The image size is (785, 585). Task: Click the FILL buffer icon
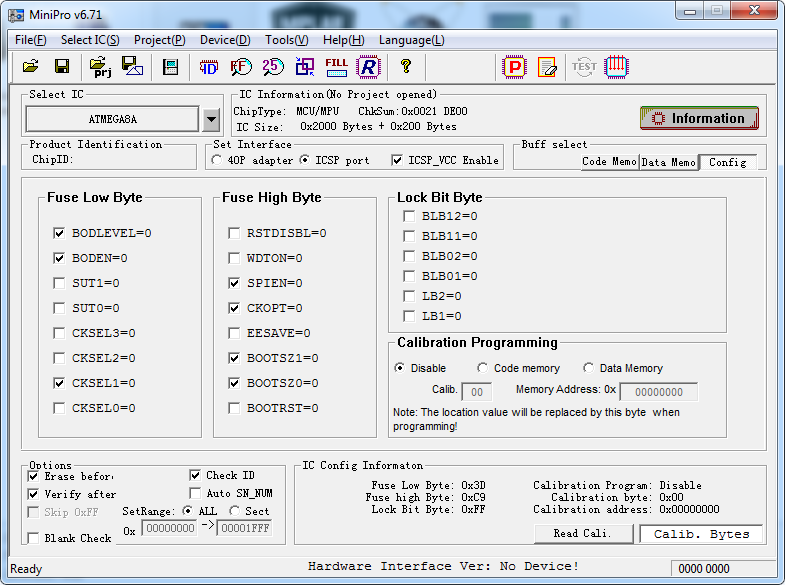click(x=336, y=67)
